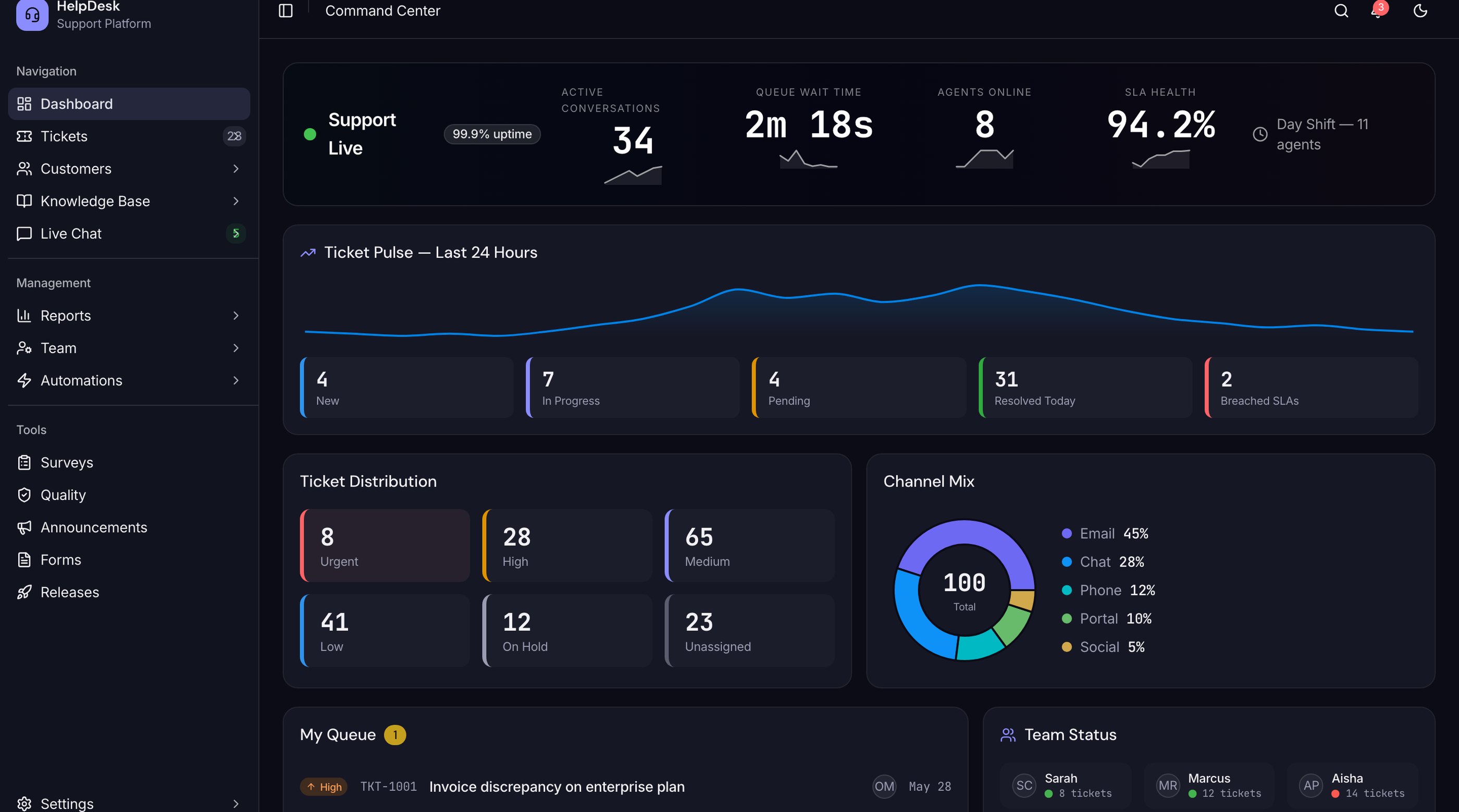The height and width of the screenshot is (812, 1459).
Task: Open the In Progress stat card
Action: (633, 388)
